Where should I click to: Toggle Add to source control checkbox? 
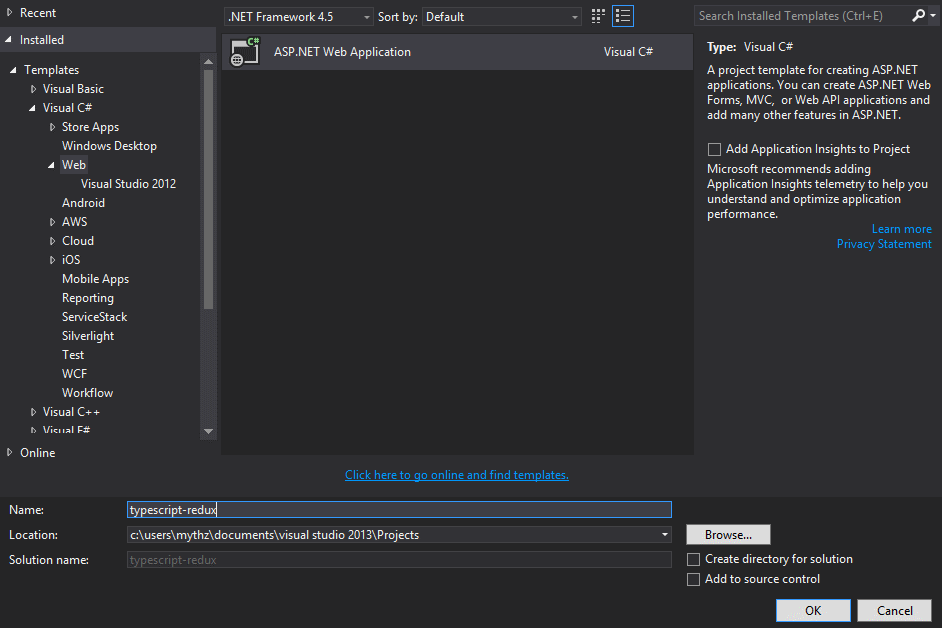pyautogui.click(x=694, y=579)
